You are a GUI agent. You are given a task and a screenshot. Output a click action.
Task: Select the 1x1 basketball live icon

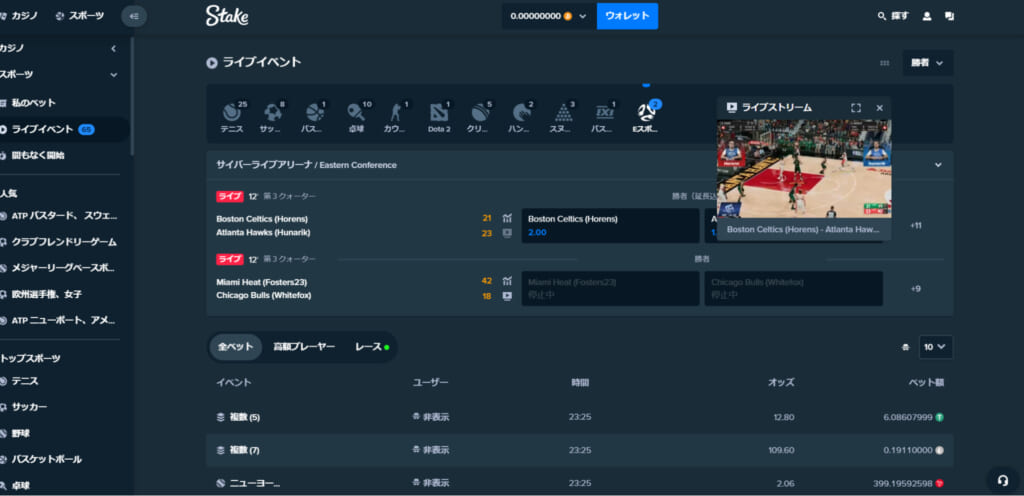tap(603, 117)
